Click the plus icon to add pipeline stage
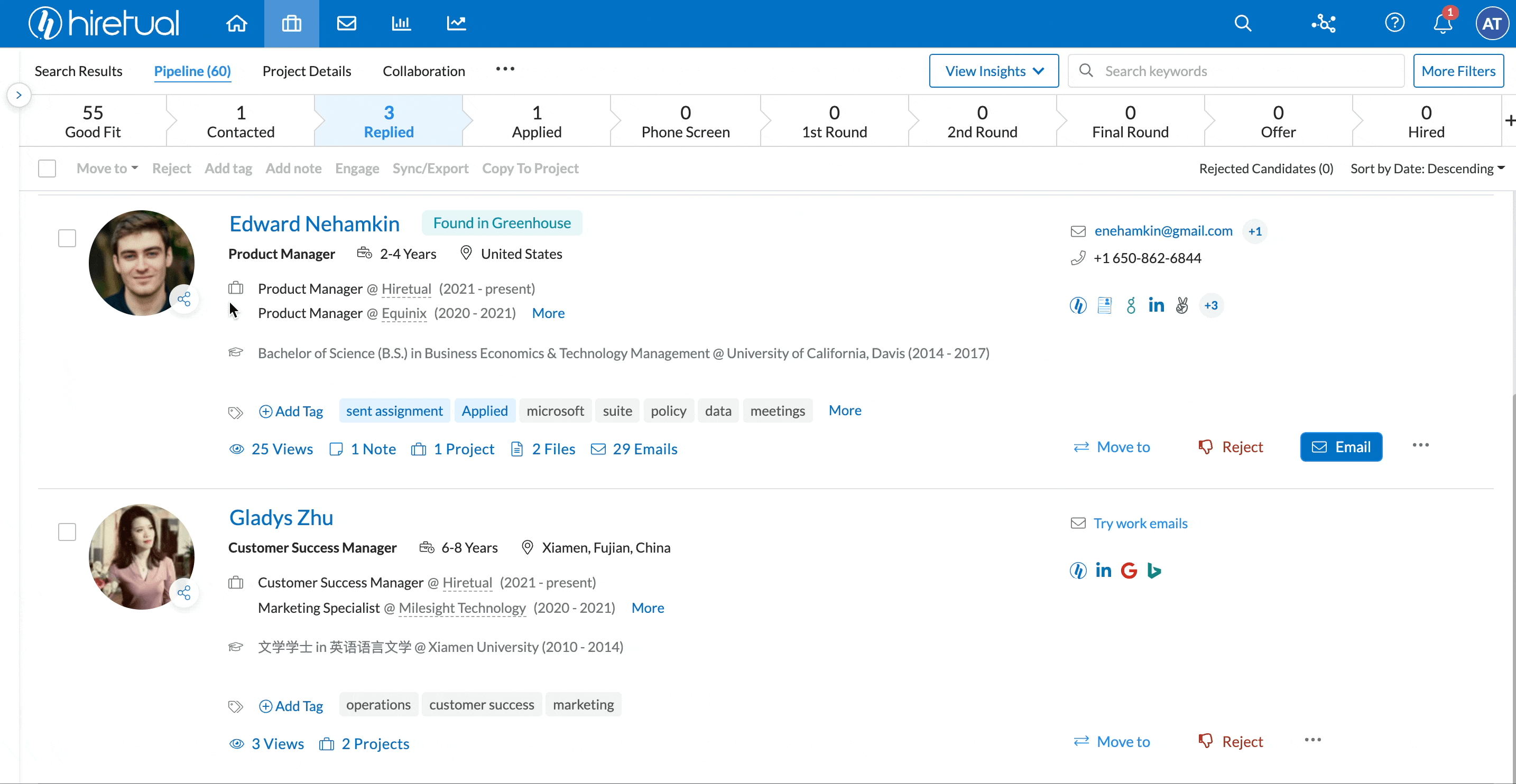The image size is (1516, 784). pyautogui.click(x=1510, y=120)
